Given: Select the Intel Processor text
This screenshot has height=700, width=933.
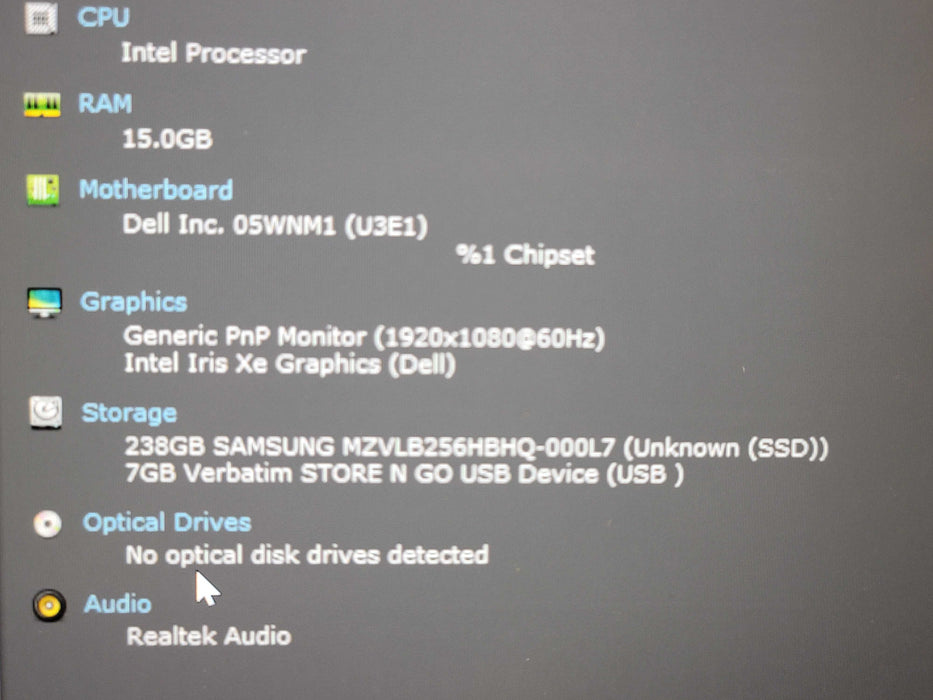Looking at the screenshot, I should pyautogui.click(x=214, y=54).
